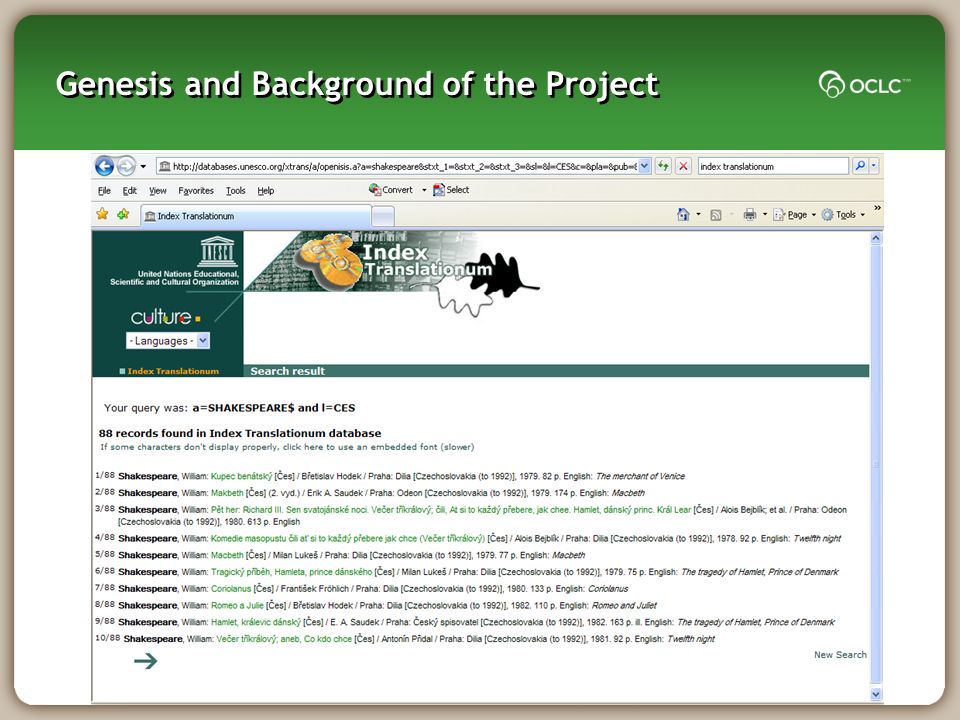
Task: Click the New Search link
Action: pyautogui.click(x=840, y=655)
